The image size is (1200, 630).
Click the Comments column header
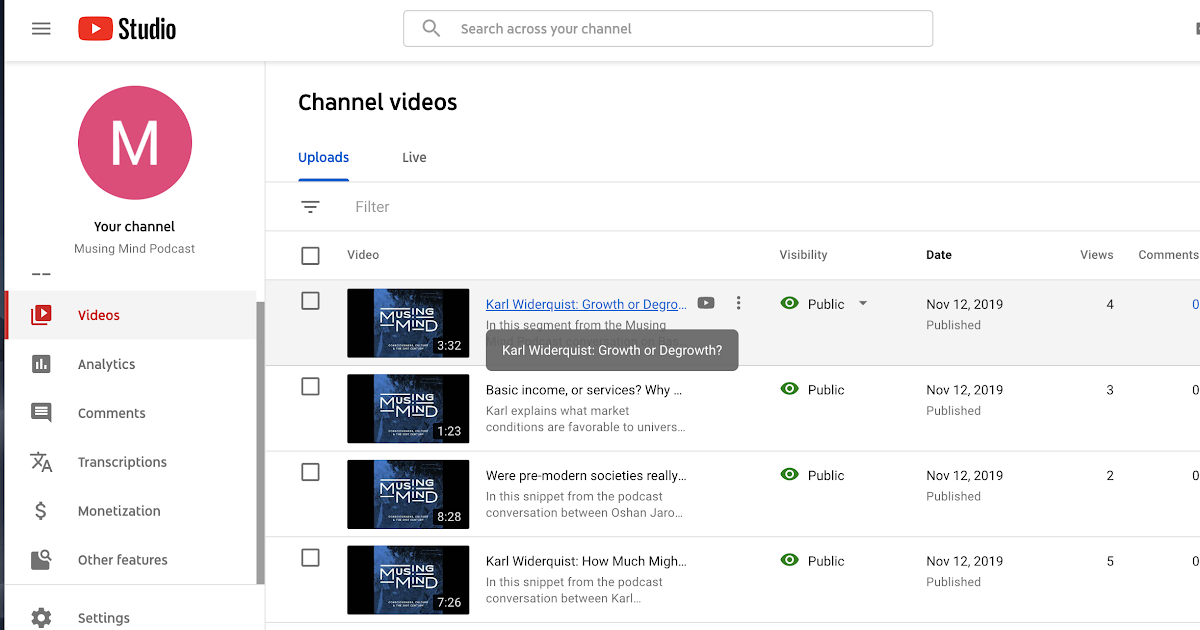point(1168,255)
